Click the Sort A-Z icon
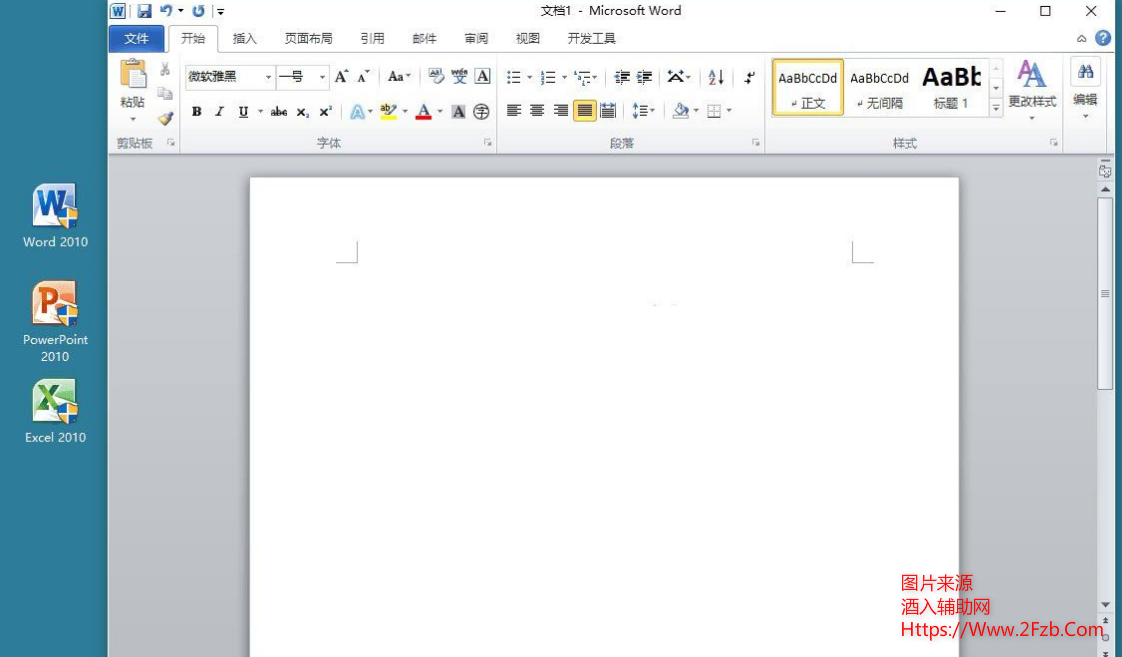Screen dimensions: 1122x657 coord(716,77)
